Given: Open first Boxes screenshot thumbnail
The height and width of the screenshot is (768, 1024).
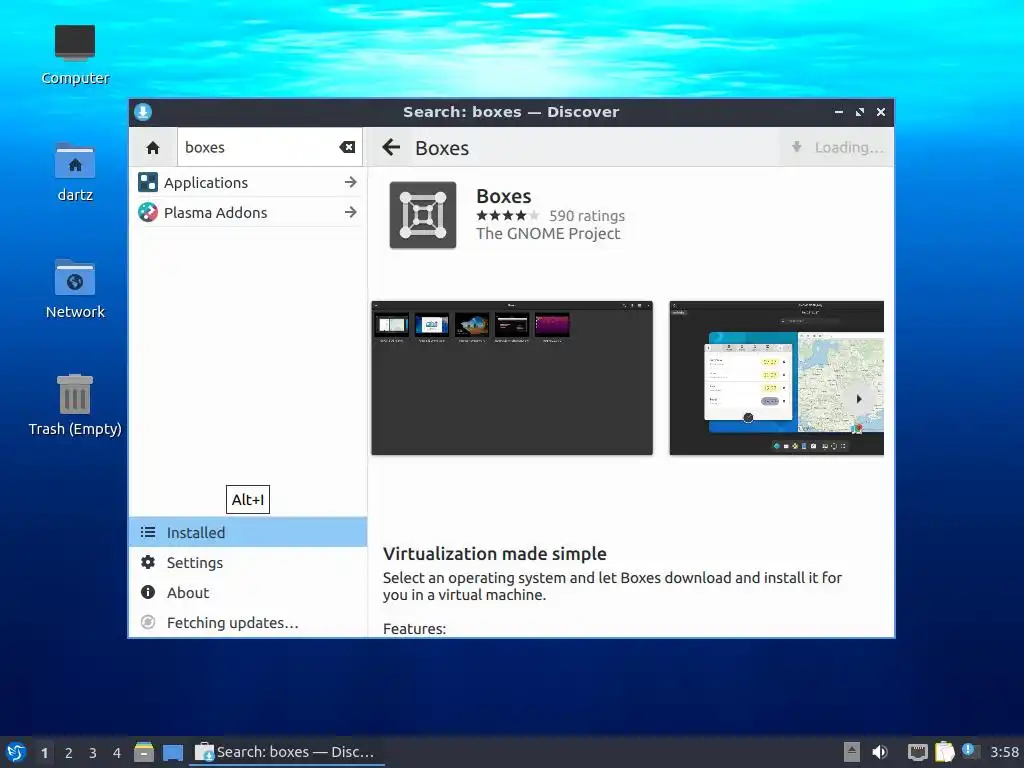Looking at the screenshot, I should 512,378.
